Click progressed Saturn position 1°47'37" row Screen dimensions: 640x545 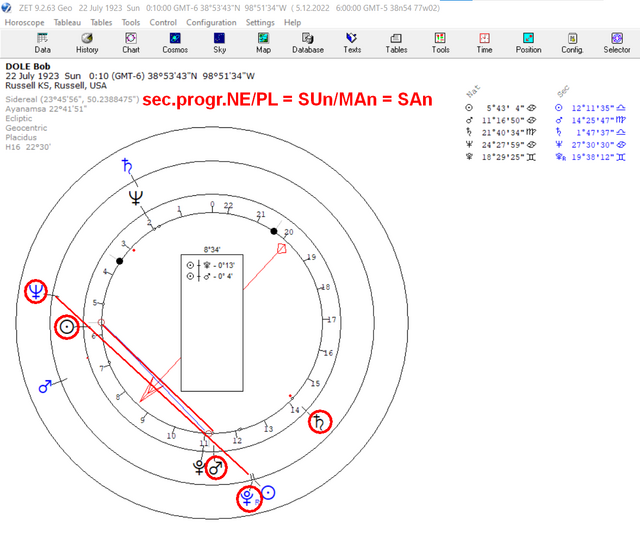(x=590, y=133)
